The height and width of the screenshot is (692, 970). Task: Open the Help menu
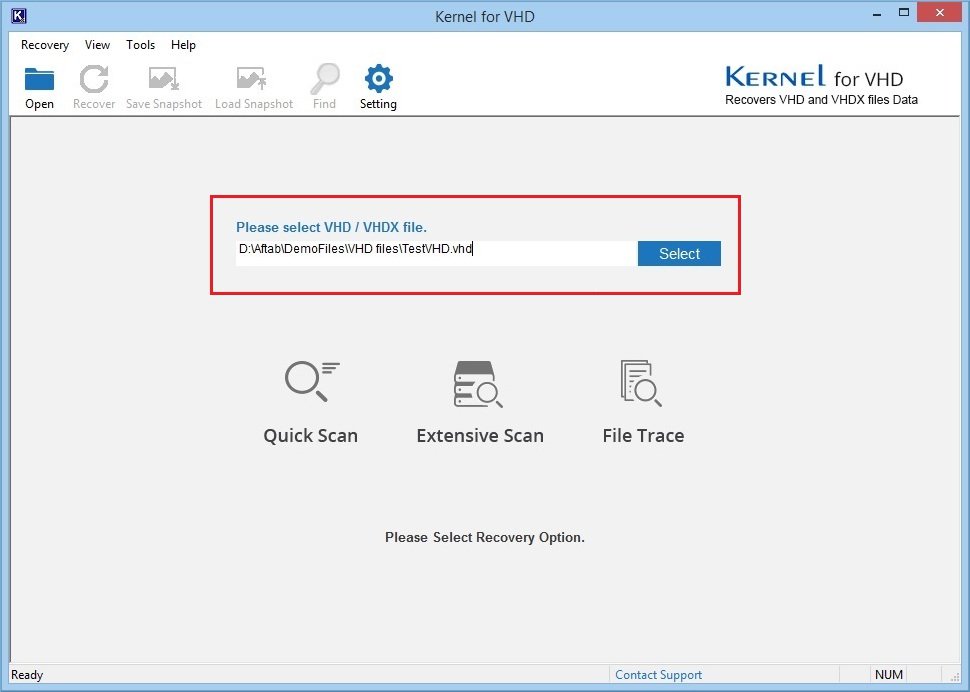click(183, 45)
